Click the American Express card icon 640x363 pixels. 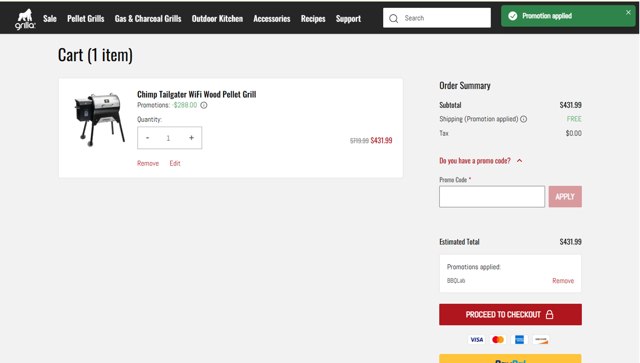[519, 340]
